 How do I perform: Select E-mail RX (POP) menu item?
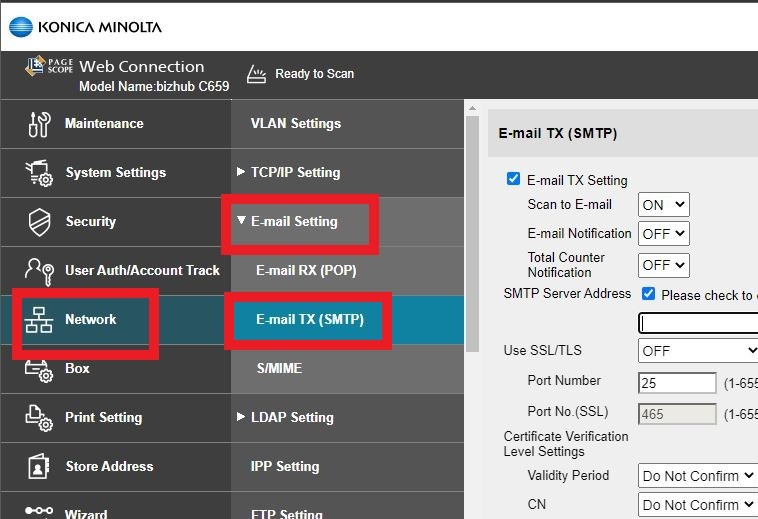[x=306, y=270]
